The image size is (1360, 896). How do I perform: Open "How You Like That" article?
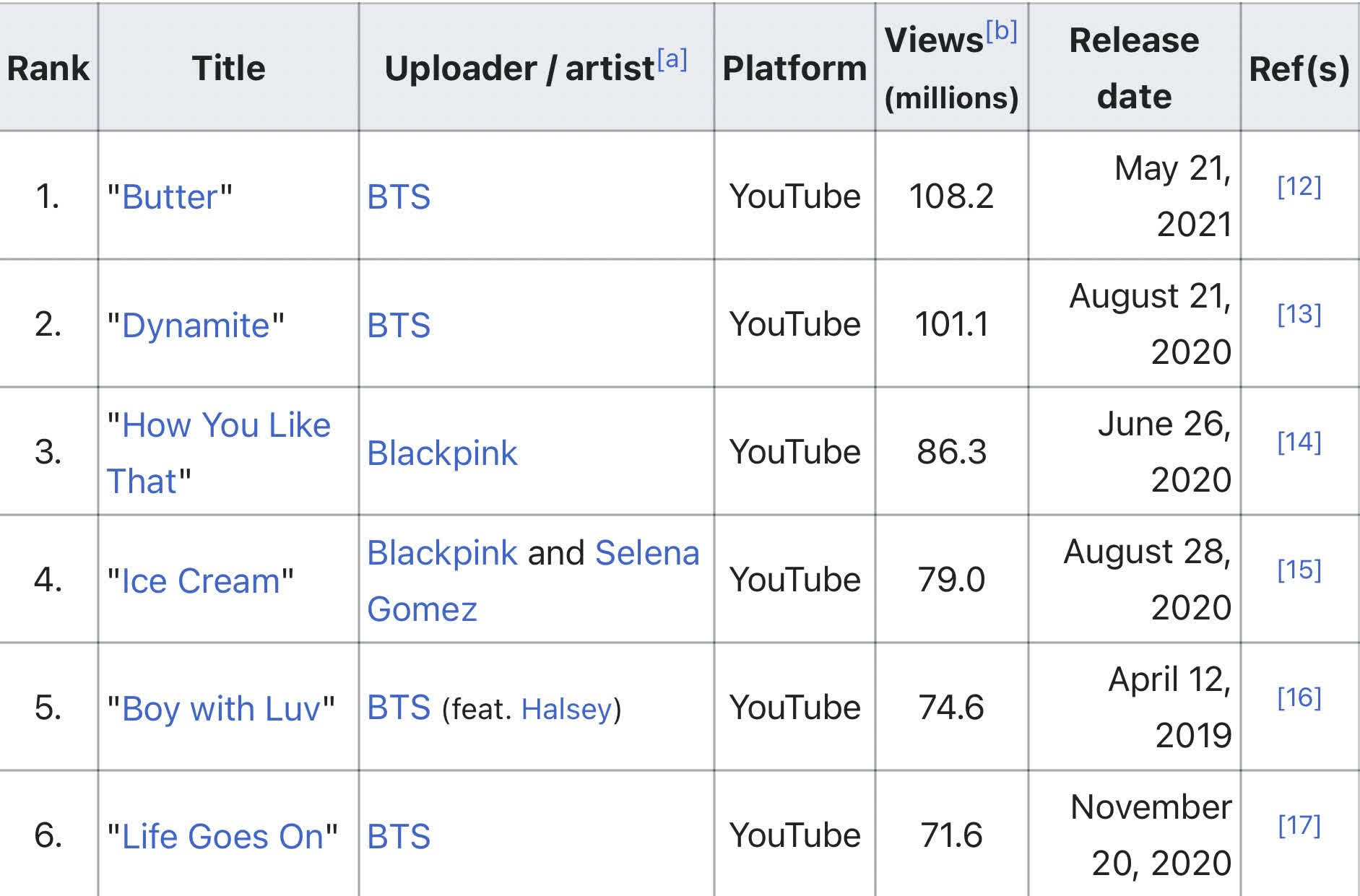tap(219, 453)
